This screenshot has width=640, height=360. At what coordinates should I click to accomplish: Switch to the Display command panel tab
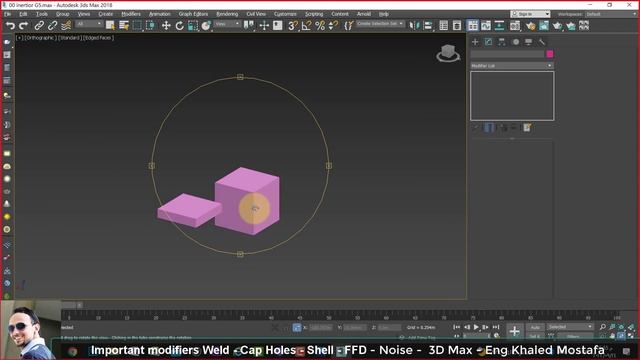[529, 42]
